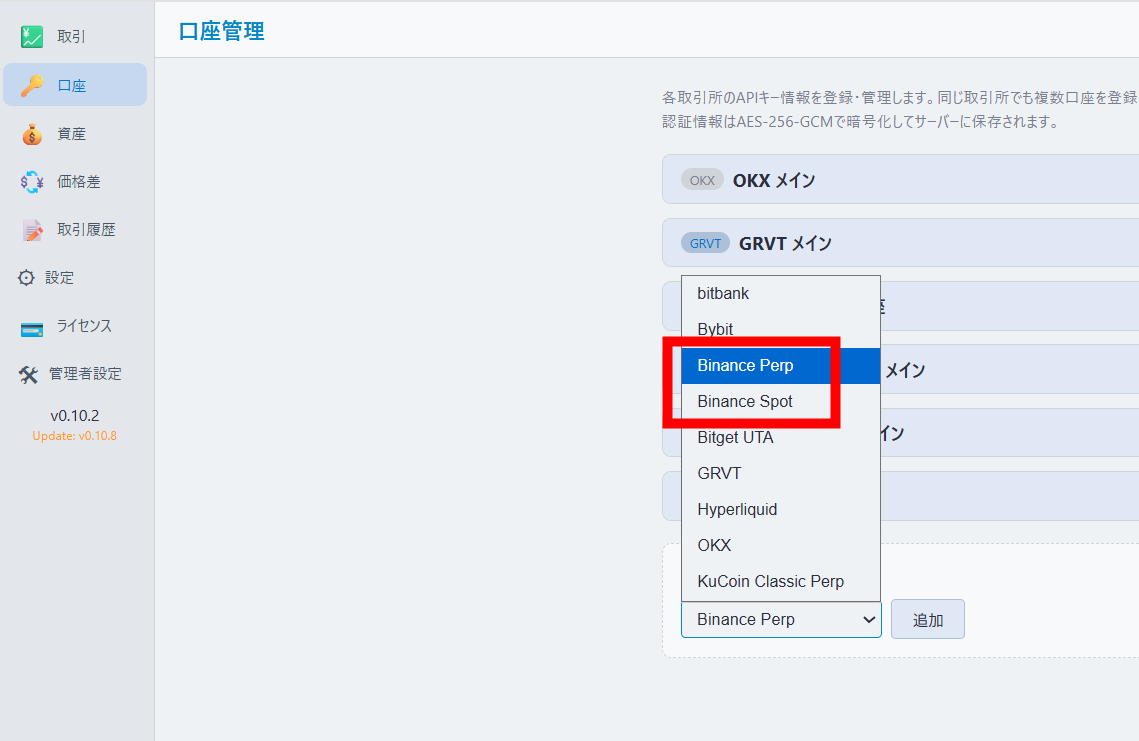Viewport: 1139px width, 741px height.
Task: Open the money bag 資産 icon
Action: coord(32,134)
